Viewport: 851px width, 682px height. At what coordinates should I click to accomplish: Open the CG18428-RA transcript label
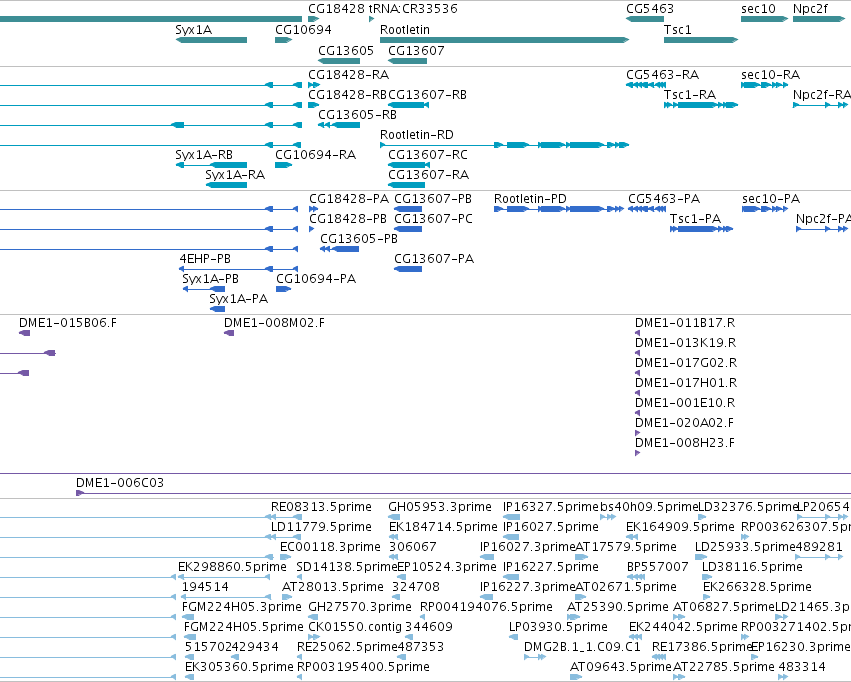(349, 75)
